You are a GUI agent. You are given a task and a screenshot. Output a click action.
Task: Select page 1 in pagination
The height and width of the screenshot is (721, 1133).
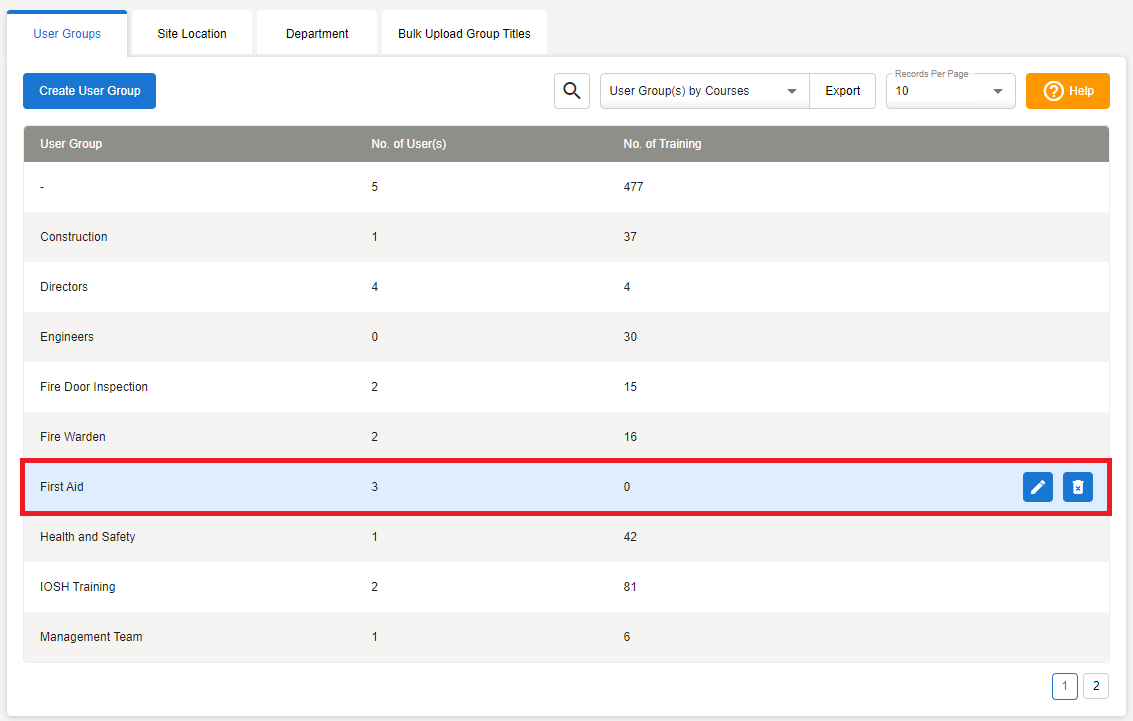click(1064, 686)
